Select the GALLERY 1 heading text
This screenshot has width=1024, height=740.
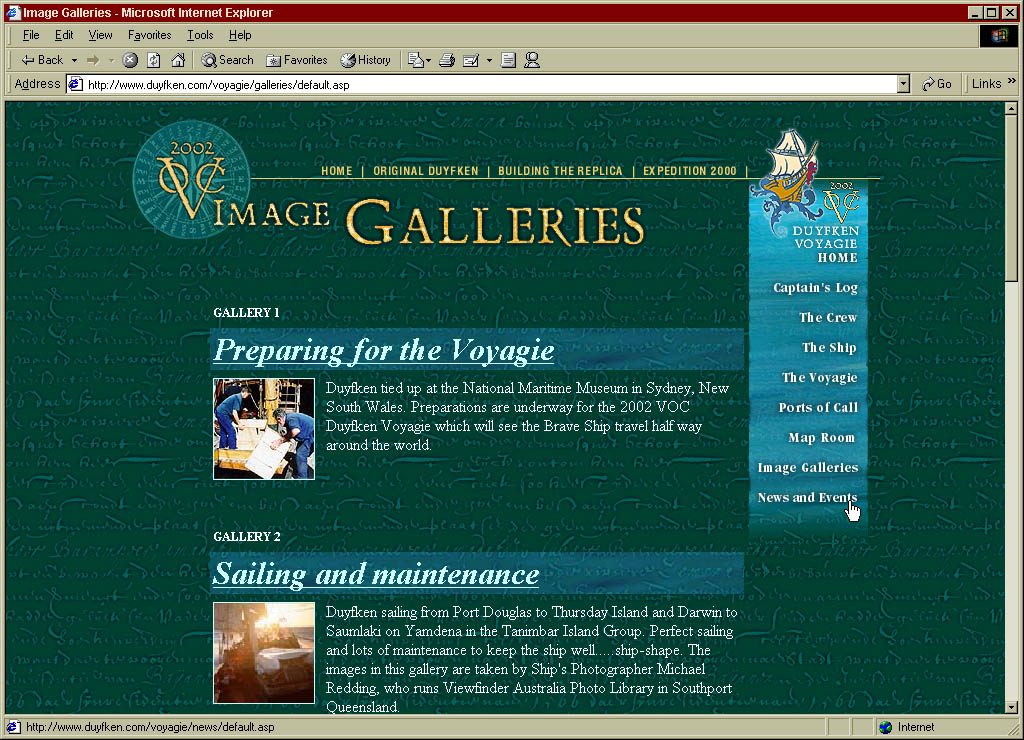click(x=246, y=313)
